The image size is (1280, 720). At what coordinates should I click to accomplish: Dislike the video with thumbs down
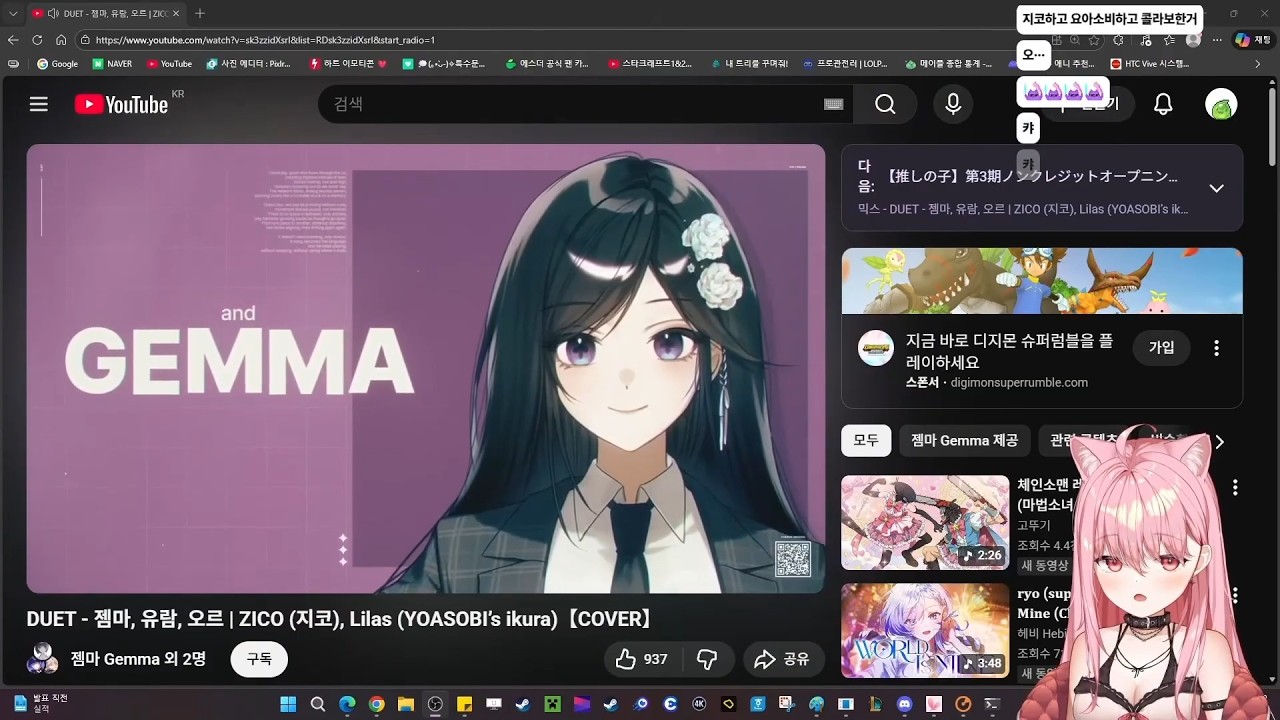pos(707,659)
